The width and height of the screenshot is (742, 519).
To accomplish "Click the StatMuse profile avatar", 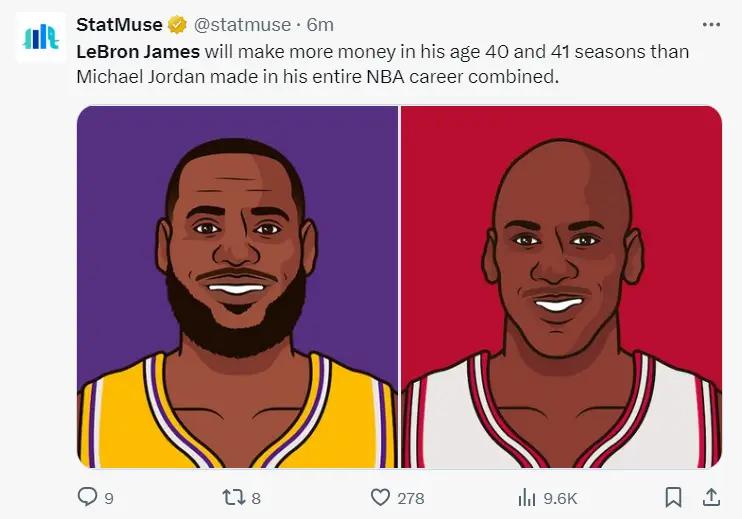I will (x=40, y=38).
